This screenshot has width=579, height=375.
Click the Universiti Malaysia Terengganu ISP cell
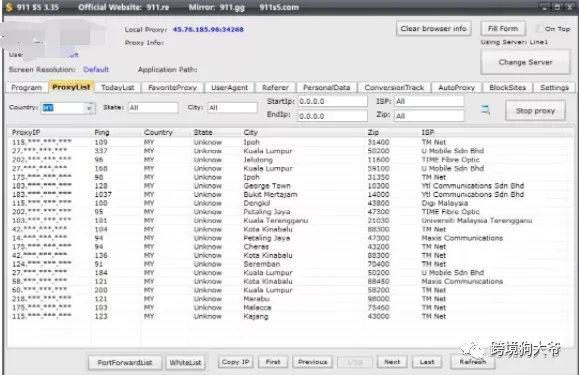pyautogui.click(x=477, y=221)
